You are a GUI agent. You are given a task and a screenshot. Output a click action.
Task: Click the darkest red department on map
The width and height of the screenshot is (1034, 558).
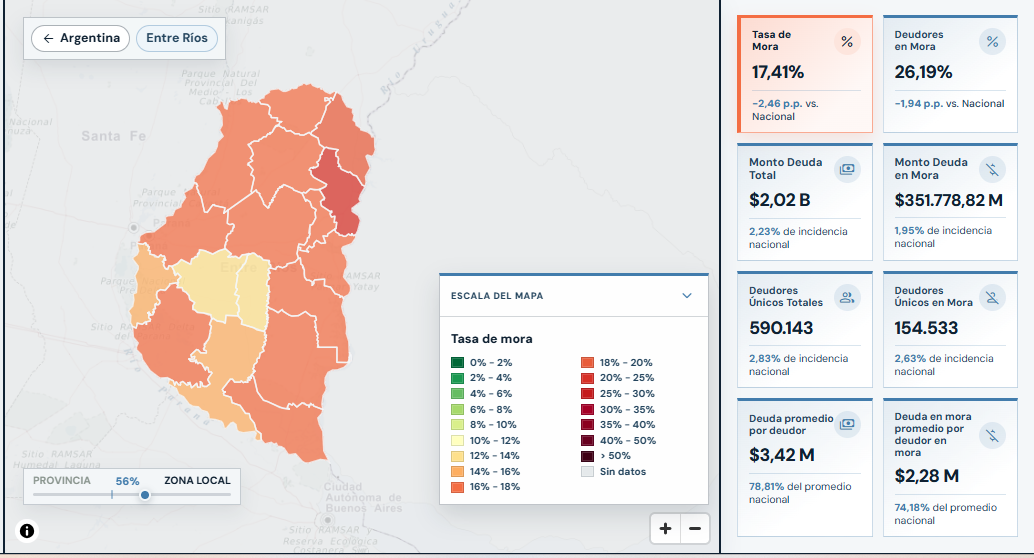tap(340, 191)
